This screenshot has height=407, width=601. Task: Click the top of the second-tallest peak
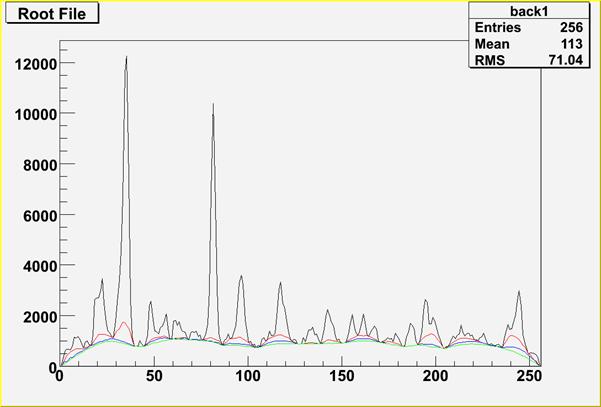213,104
